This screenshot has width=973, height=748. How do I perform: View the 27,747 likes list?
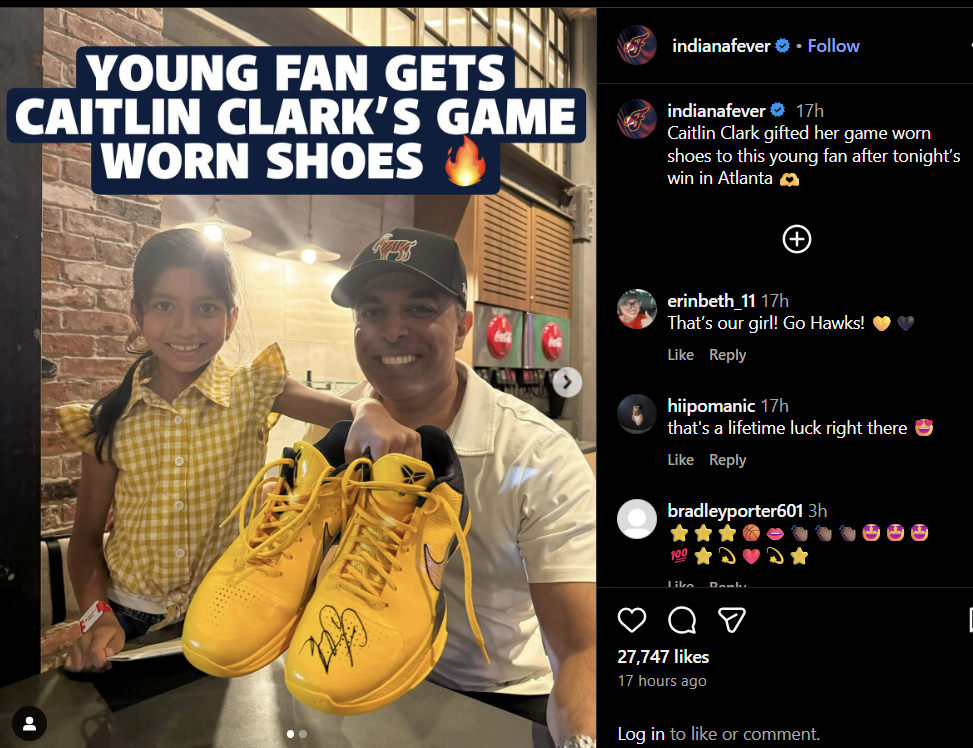tap(663, 657)
